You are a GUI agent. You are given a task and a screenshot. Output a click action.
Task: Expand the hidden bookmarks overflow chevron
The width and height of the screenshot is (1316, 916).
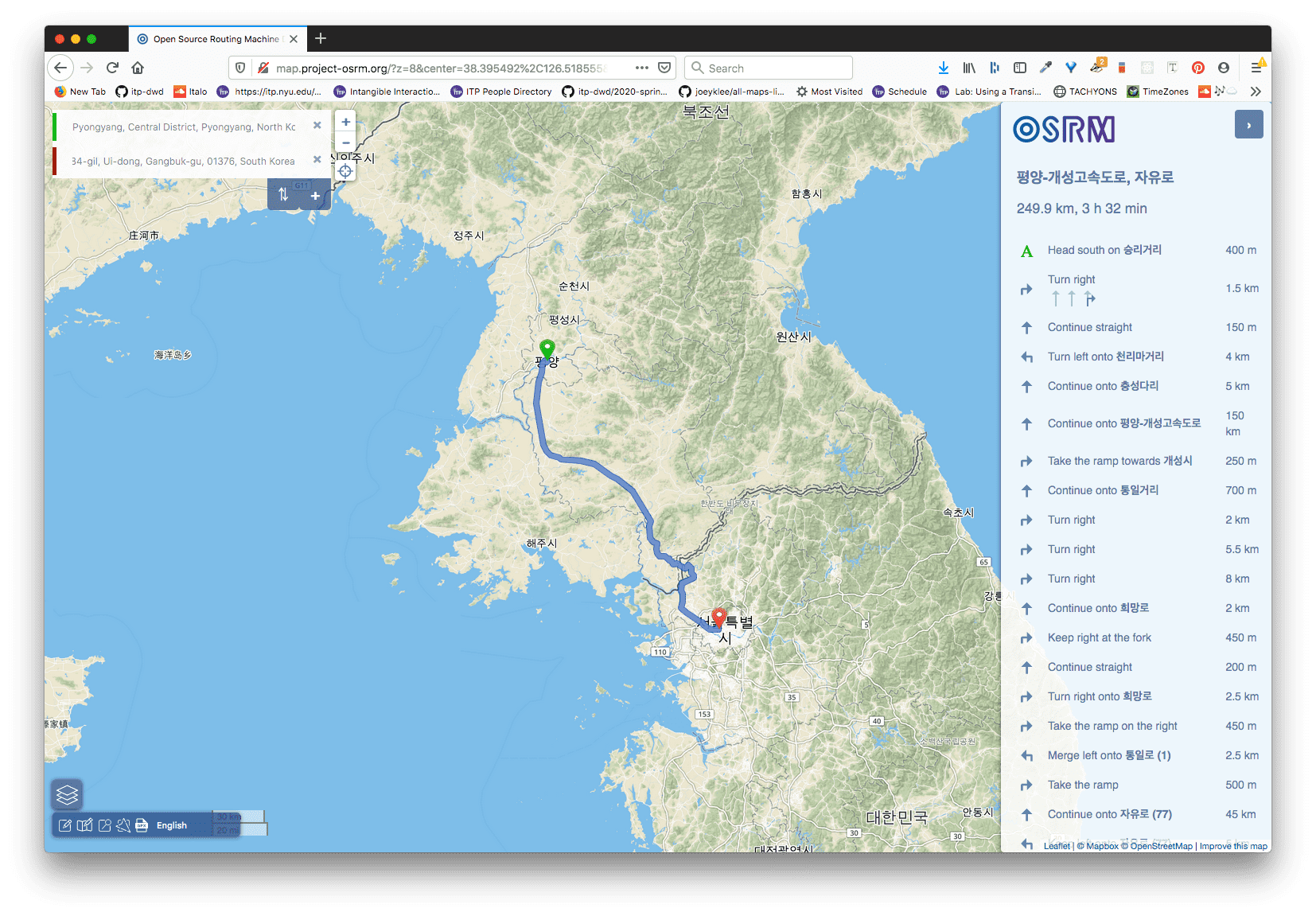click(x=1256, y=92)
